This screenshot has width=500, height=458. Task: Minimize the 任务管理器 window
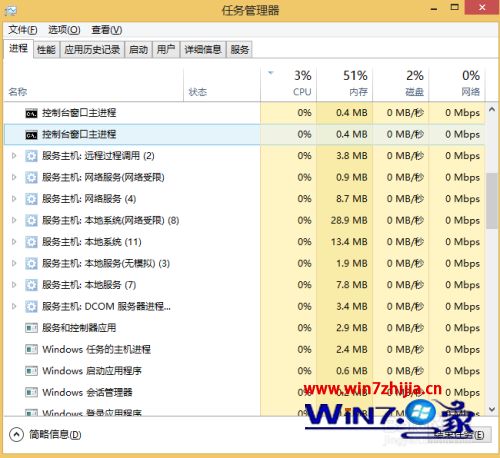pyautogui.click(x=434, y=8)
